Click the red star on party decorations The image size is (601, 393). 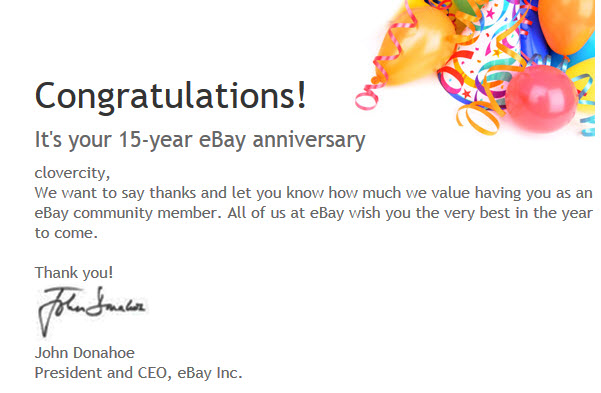tap(466, 93)
